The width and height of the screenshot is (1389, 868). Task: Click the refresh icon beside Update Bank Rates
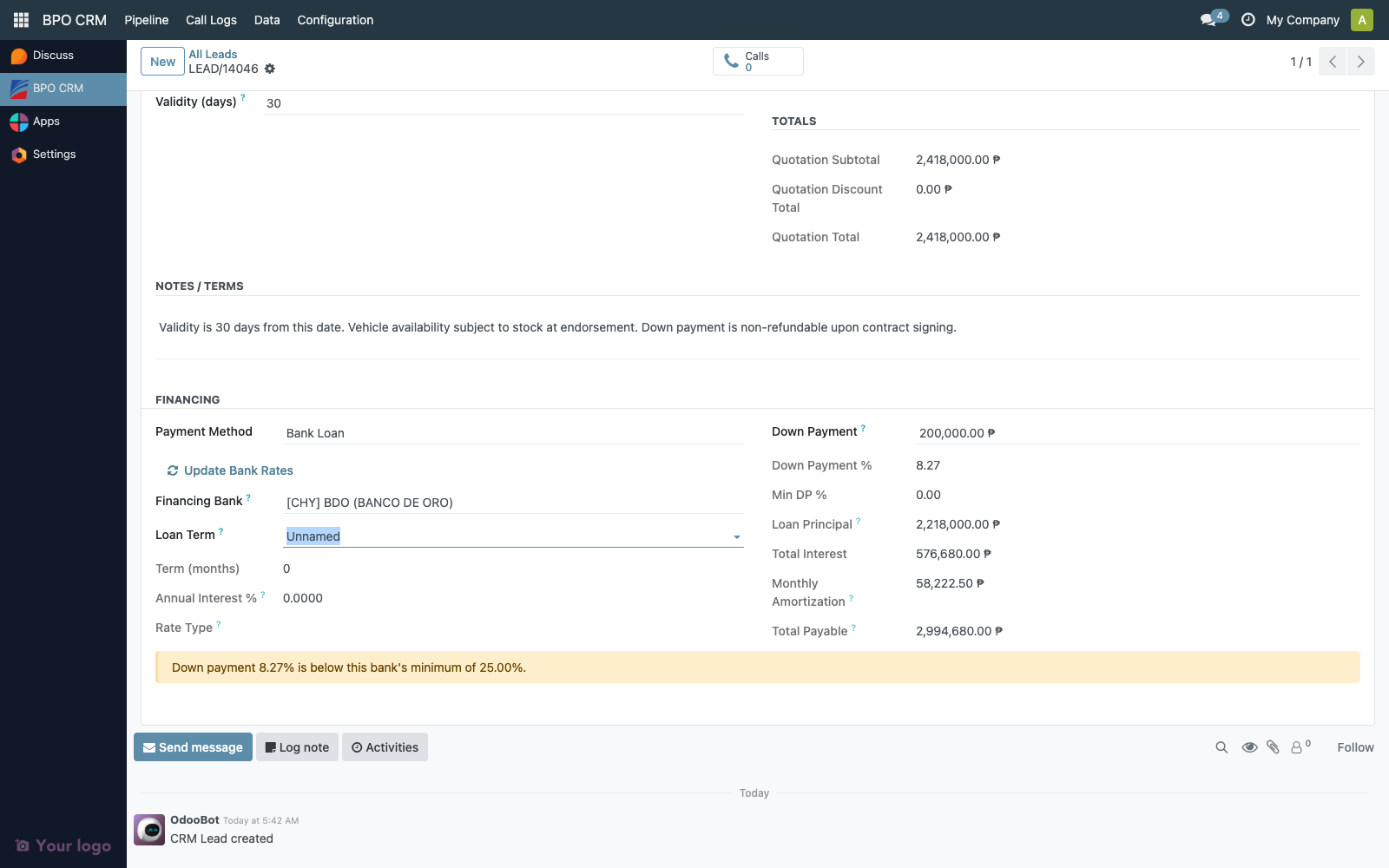pos(172,470)
